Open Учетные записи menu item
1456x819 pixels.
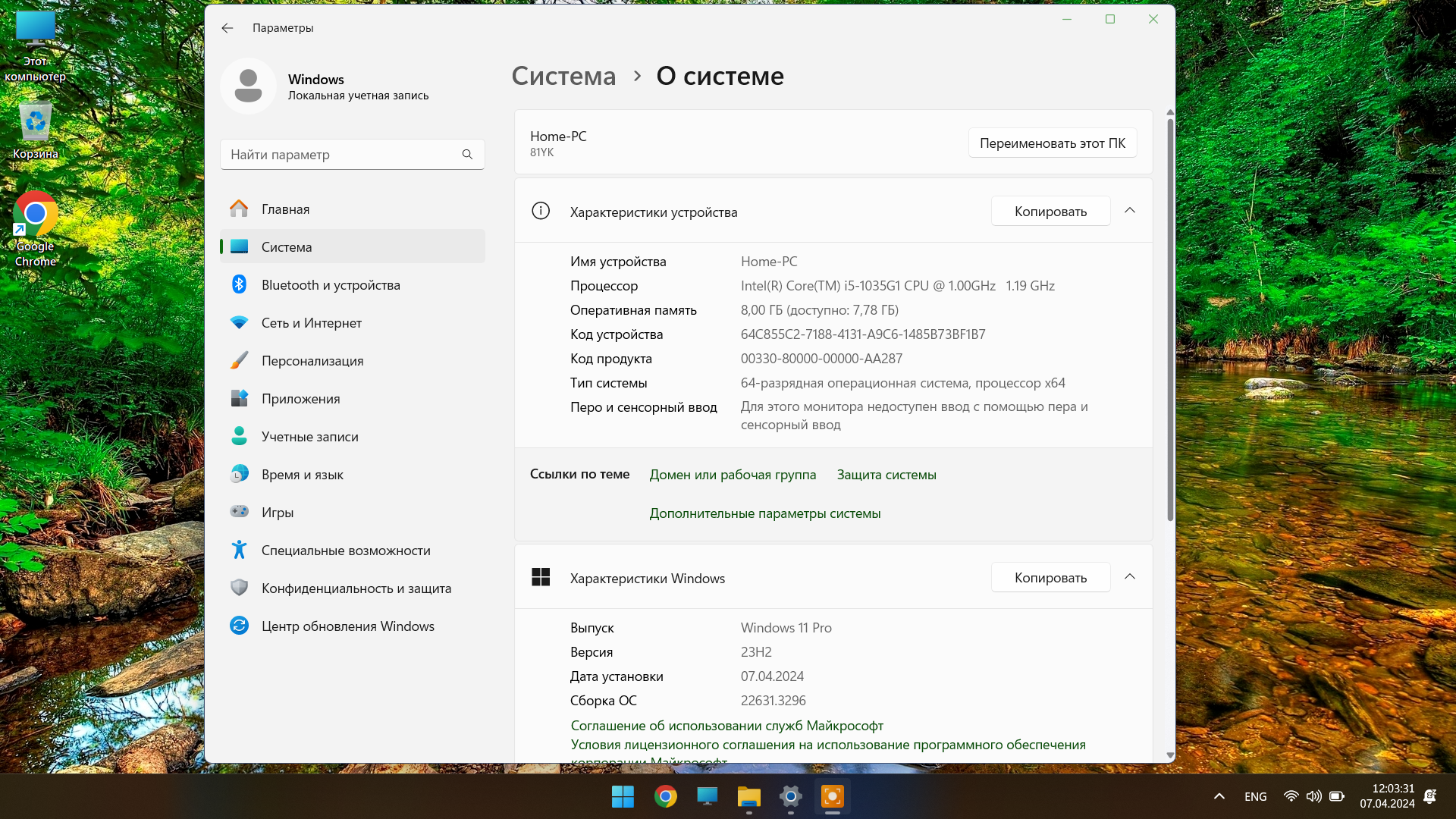tap(309, 437)
